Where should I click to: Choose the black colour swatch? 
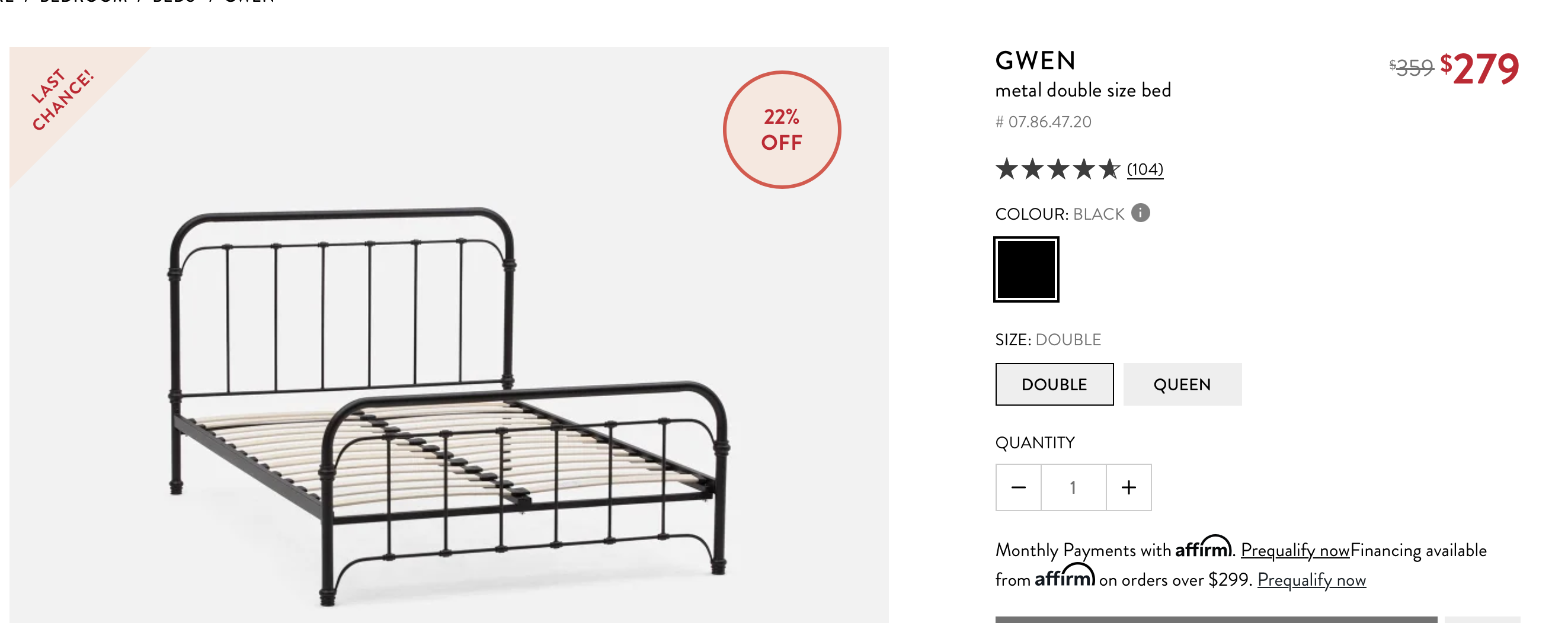pos(1026,269)
